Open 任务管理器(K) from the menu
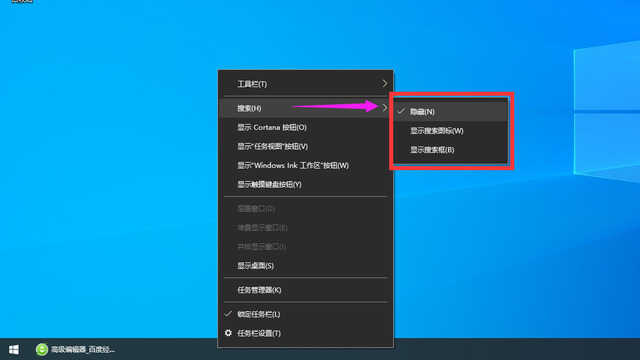The image size is (640, 360). click(305, 290)
